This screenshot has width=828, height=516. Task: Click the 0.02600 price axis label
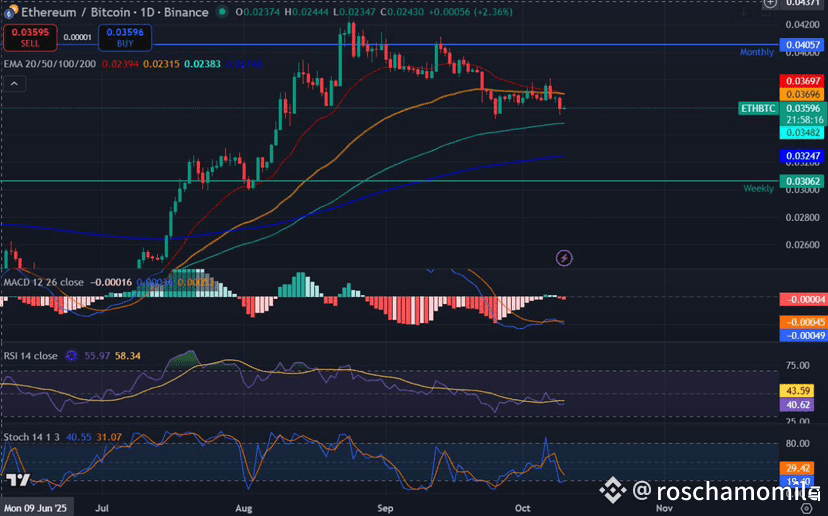(803, 245)
